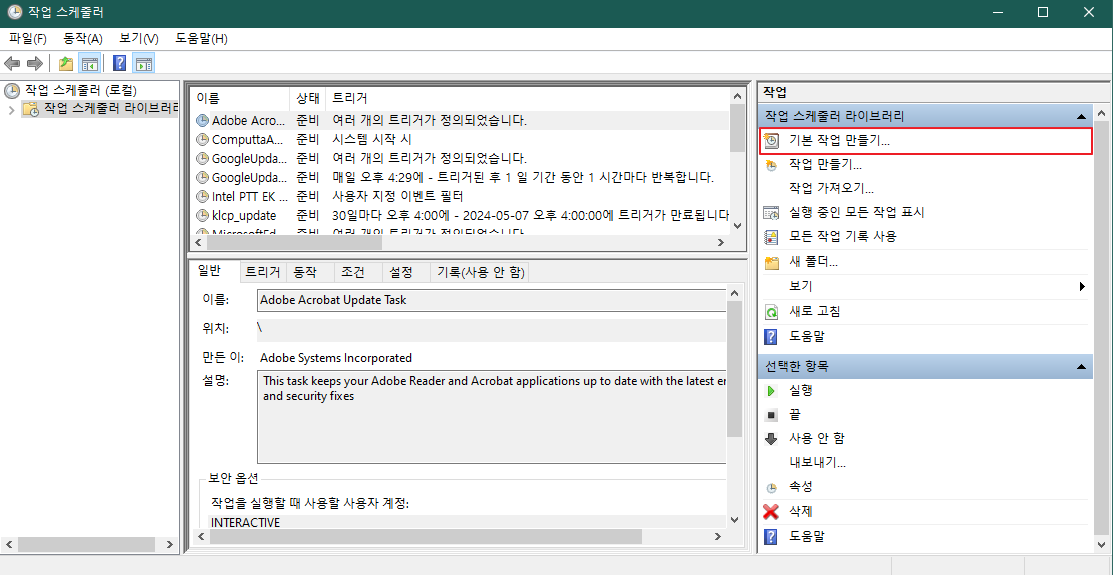1113x575 pixels.
Task: Click 새로 고침 action
Action: [815, 311]
